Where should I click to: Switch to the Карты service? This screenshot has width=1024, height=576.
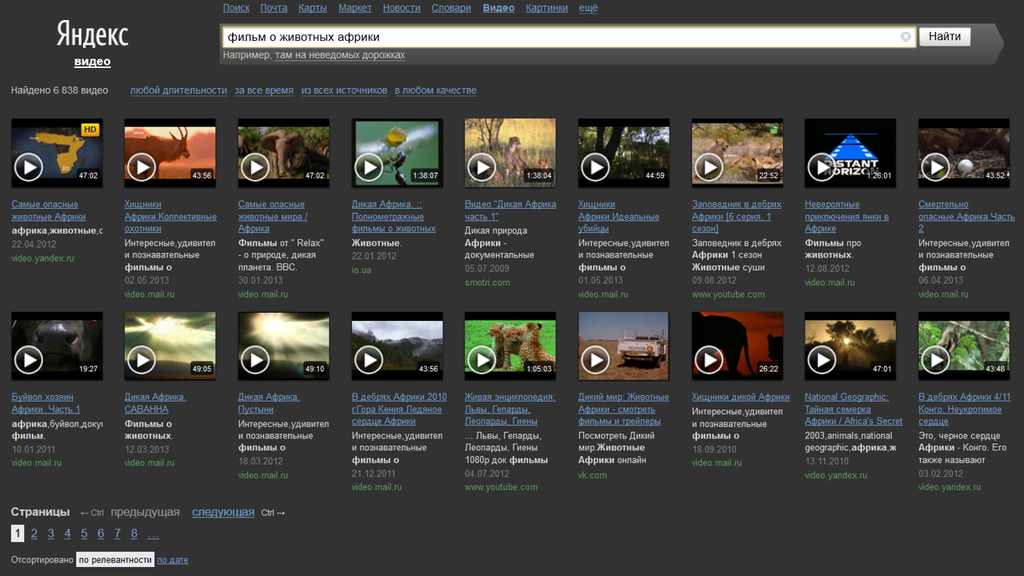pos(312,8)
